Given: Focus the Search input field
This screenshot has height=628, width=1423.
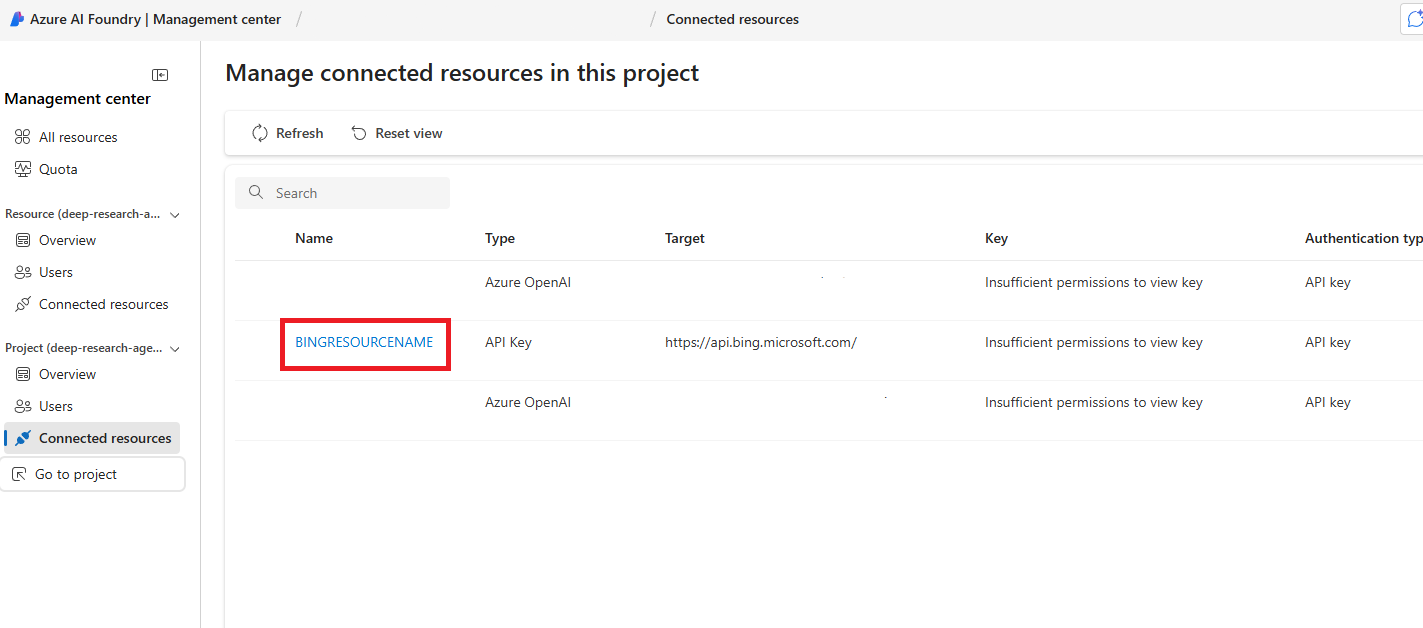Looking at the screenshot, I should tap(343, 193).
